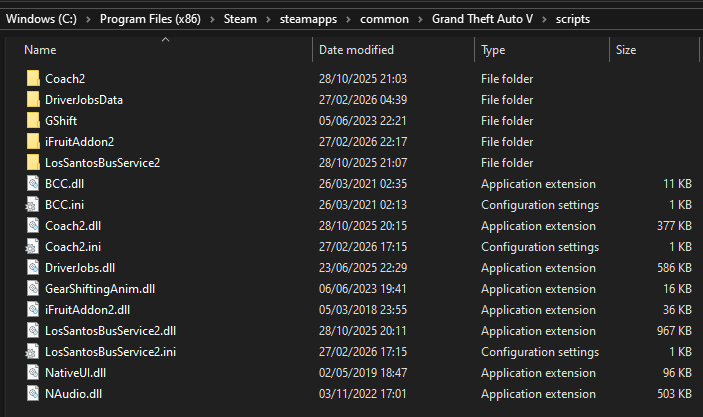
Task: Navigate to Program Files (x86) breadcrumb
Action: pyautogui.click(x=150, y=19)
